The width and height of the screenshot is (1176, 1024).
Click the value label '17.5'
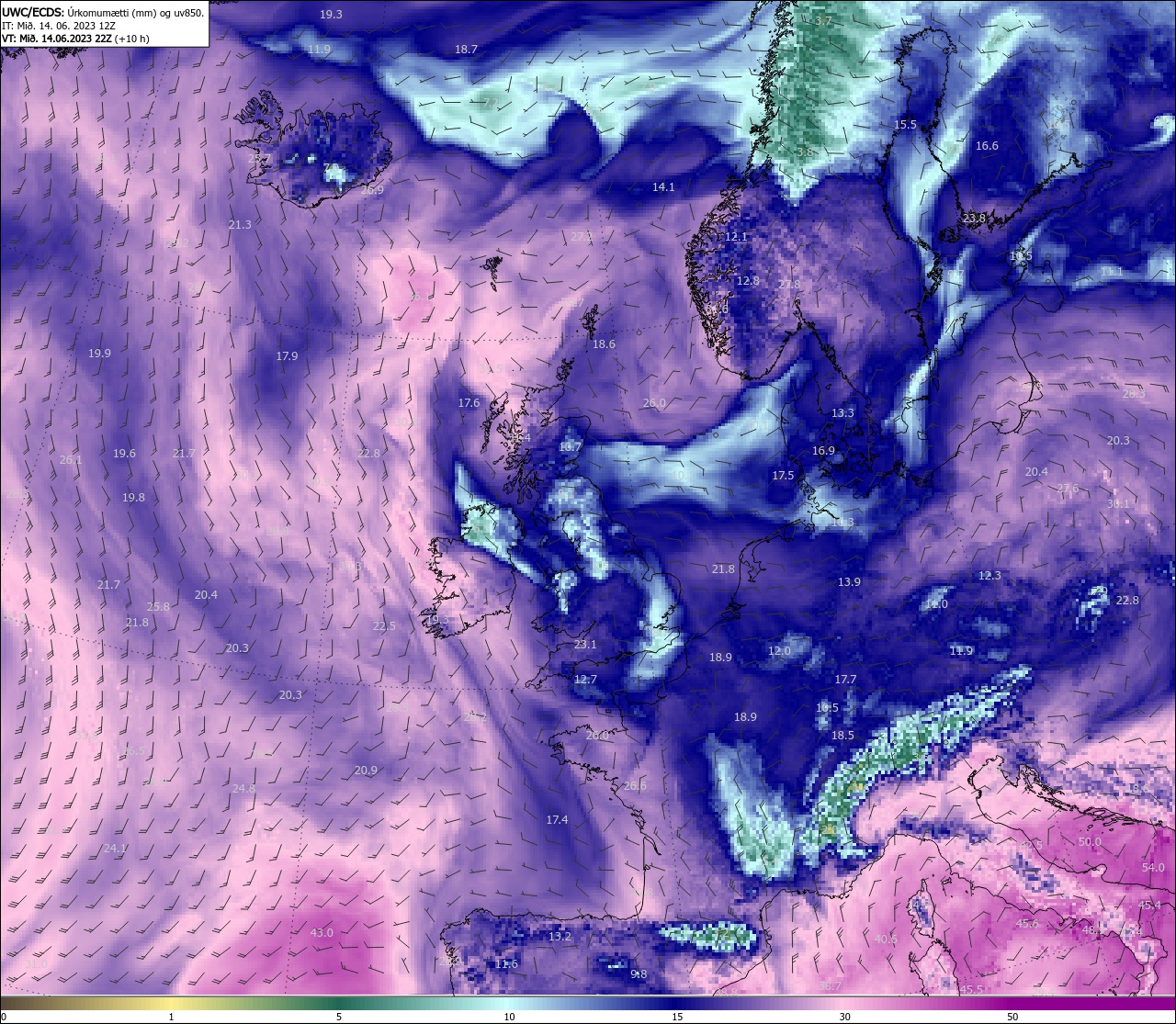click(x=783, y=476)
